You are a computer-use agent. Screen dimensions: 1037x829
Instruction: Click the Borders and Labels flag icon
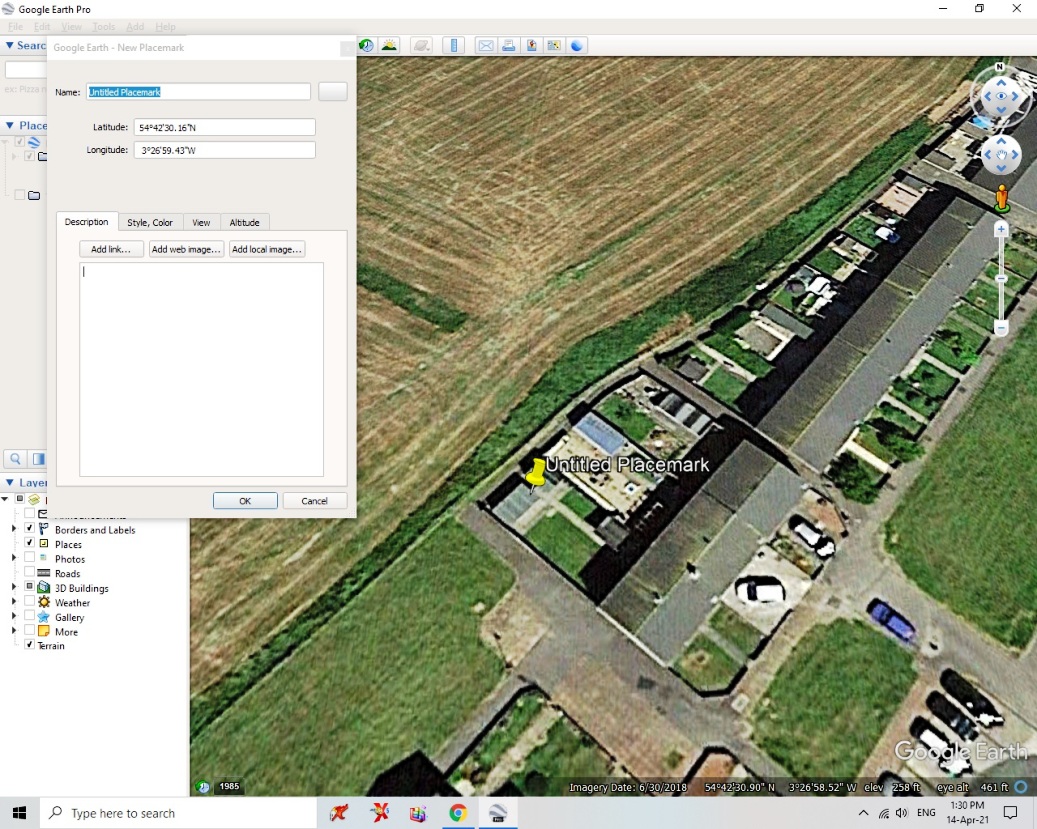(x=44, y=529)
